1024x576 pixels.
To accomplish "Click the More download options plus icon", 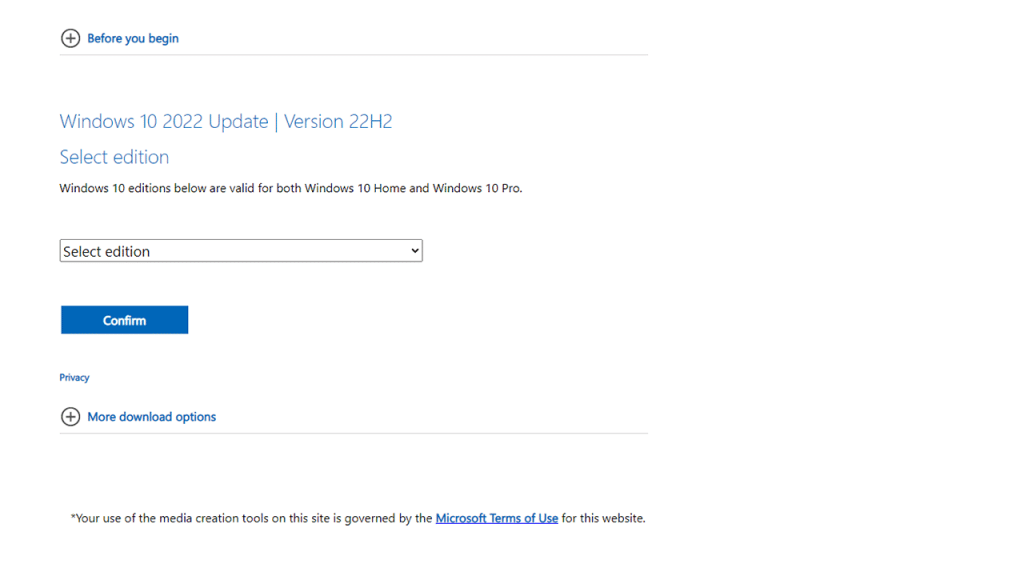I will pos(71,417).
